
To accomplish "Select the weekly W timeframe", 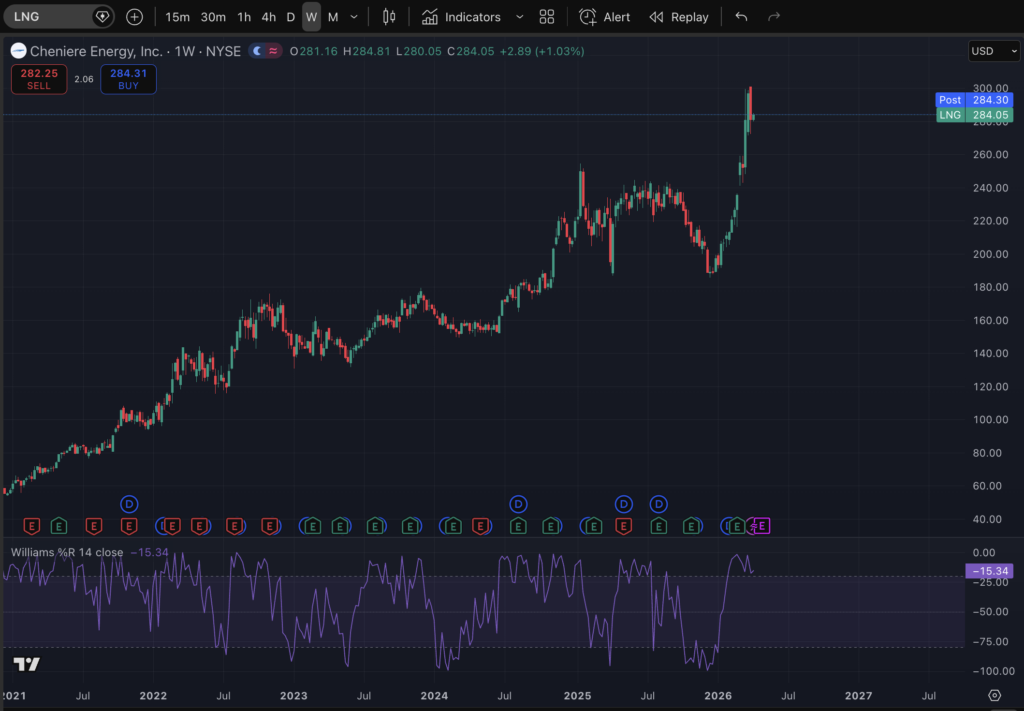I will (311, 17).
